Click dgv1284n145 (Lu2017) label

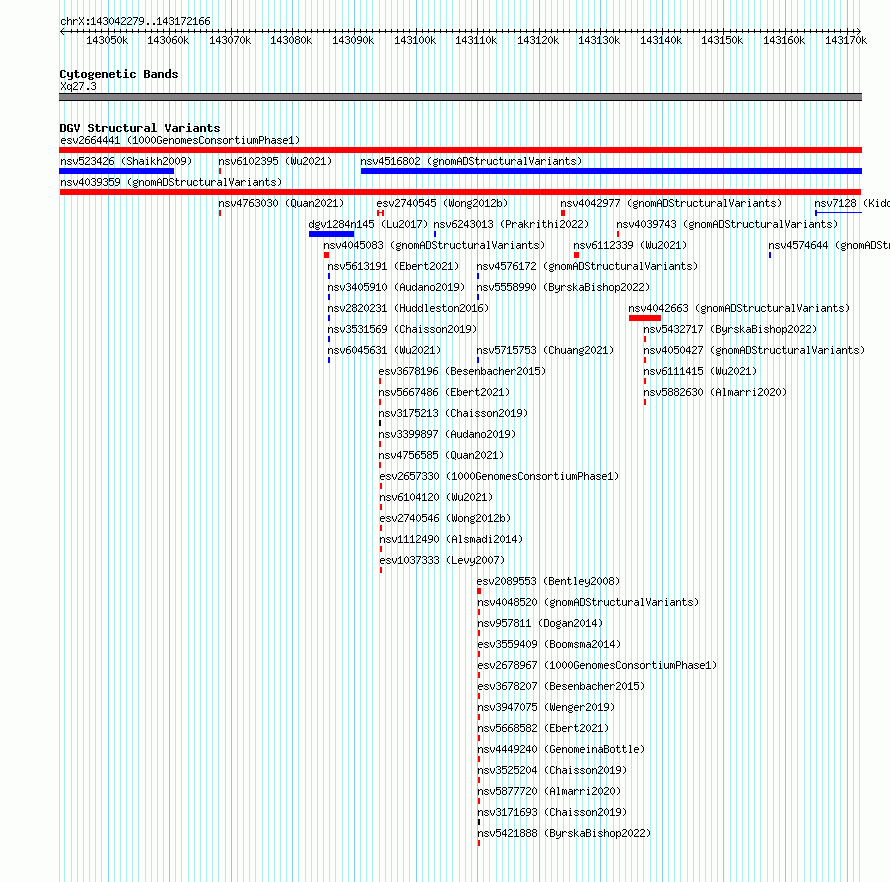368,224
